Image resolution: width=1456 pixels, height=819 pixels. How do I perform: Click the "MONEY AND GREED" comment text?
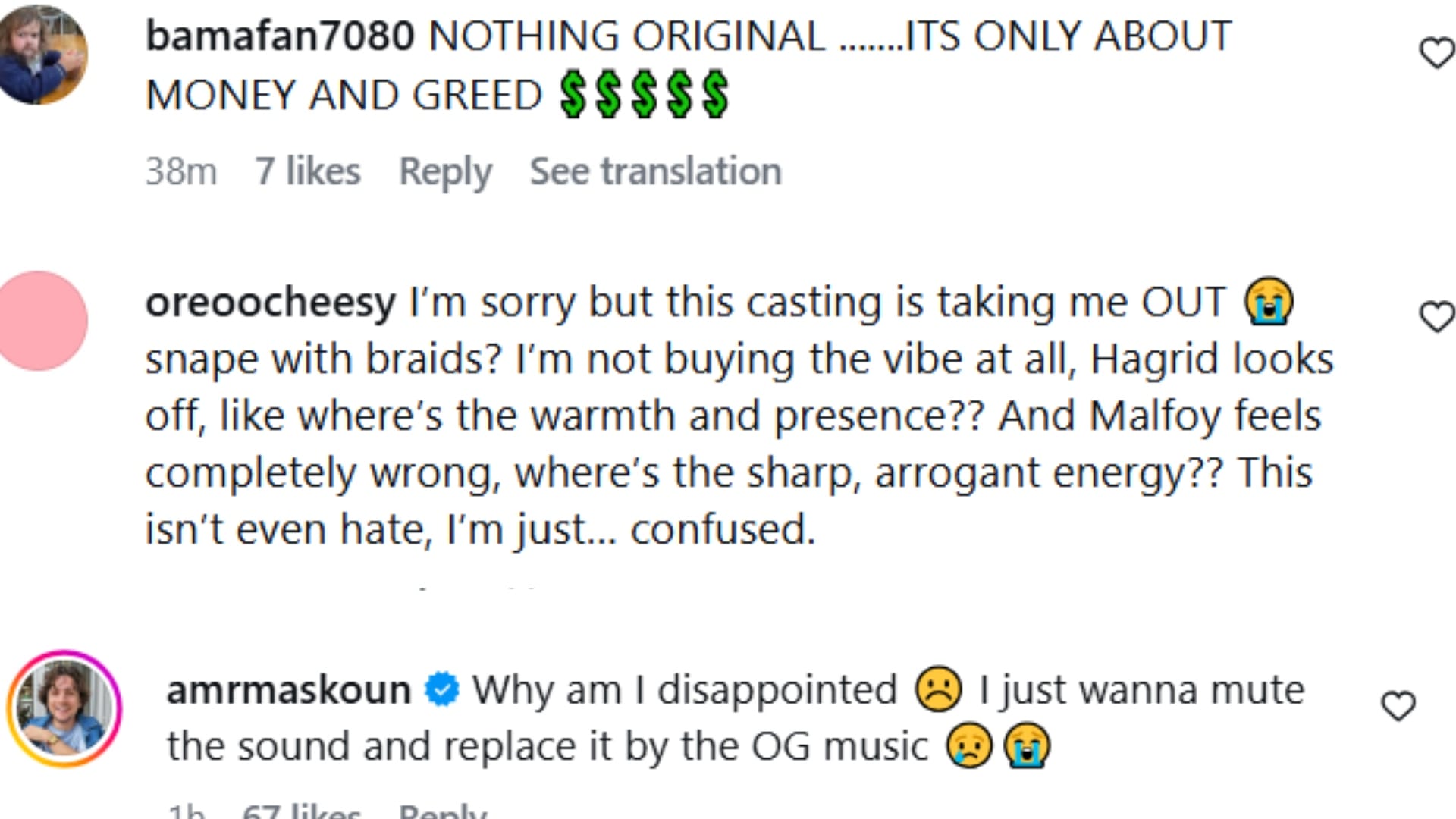coord(344,96)
